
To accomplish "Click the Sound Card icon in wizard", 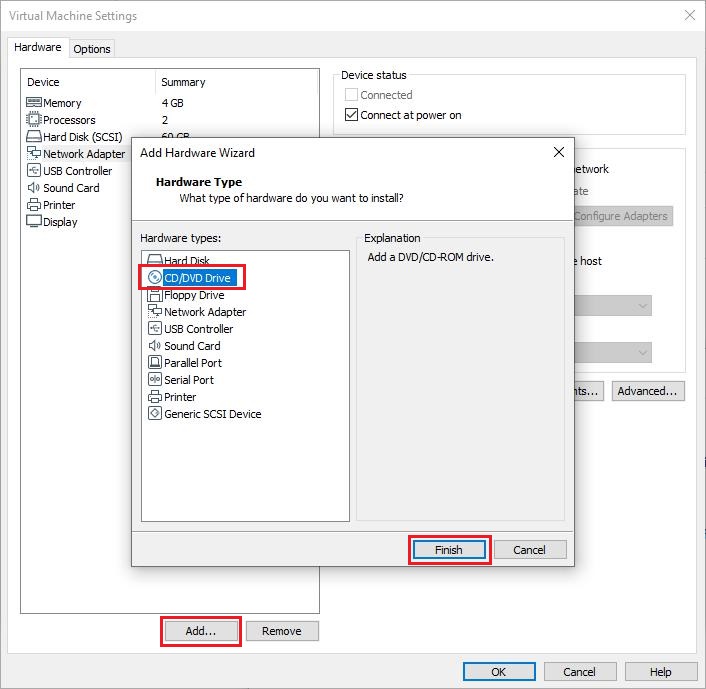I will (x=155, y=346).
